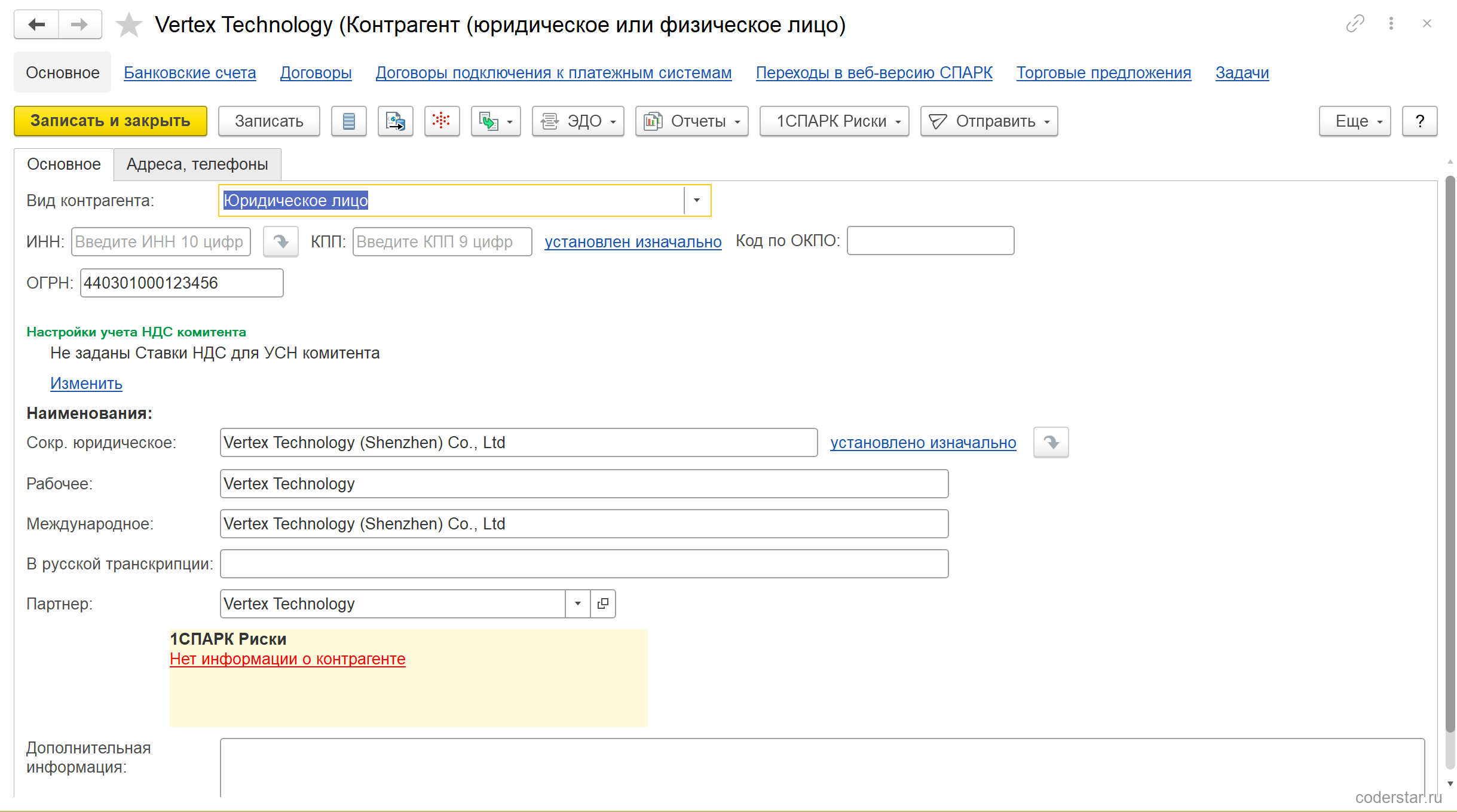
Task: Copy link to this form
Action: click(x=1355, y=24)
